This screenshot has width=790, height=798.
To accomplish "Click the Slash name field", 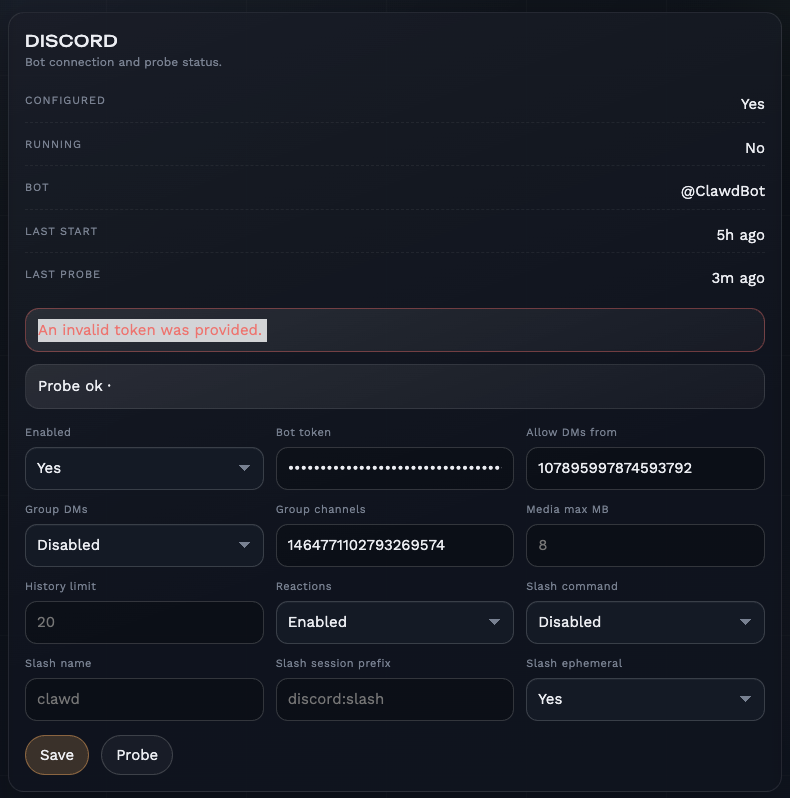I will (144, 699).
